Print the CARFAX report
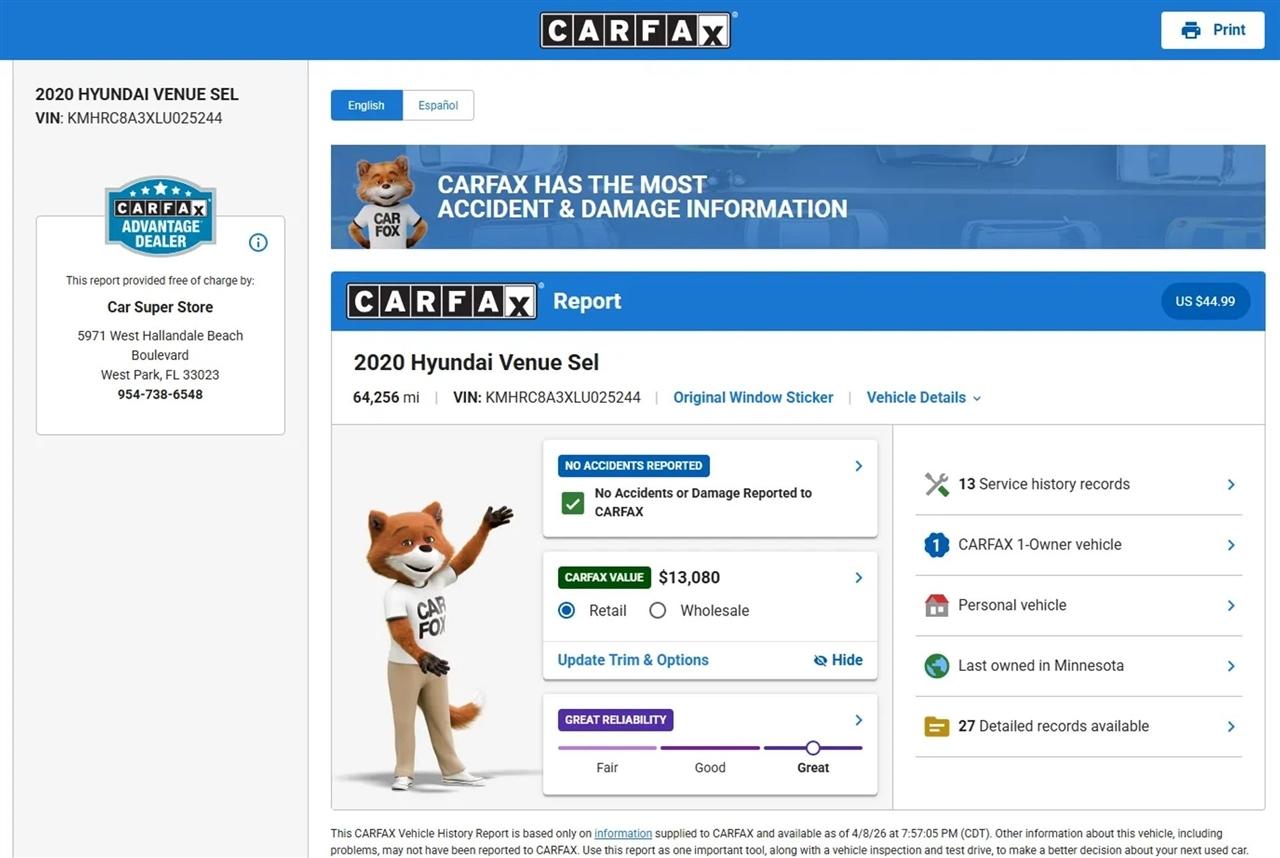Image resolution: width=1280 pixels, height=858 pixels. [x=1213, y=30]
